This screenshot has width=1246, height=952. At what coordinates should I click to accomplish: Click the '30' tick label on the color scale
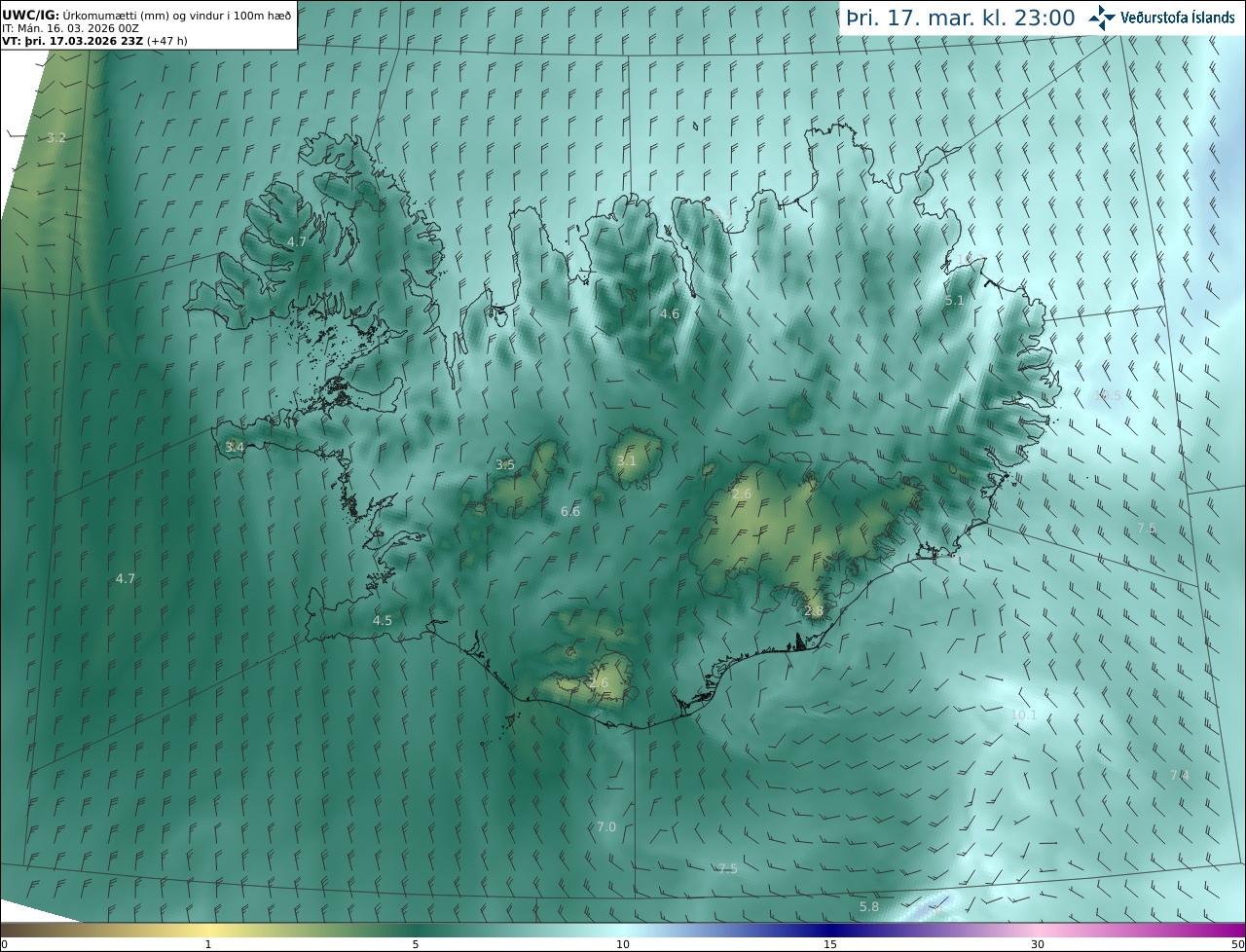pyautogui.click(x=1038, y=944)
